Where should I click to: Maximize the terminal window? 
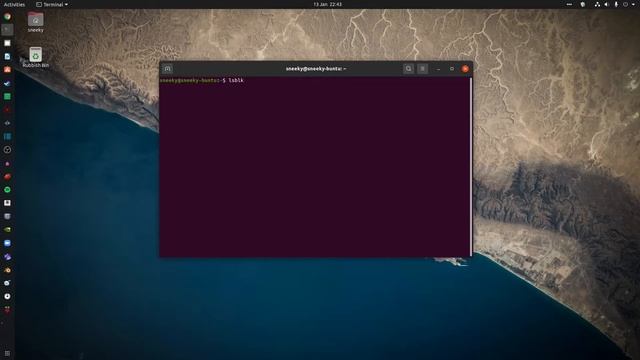pos(452,69)
